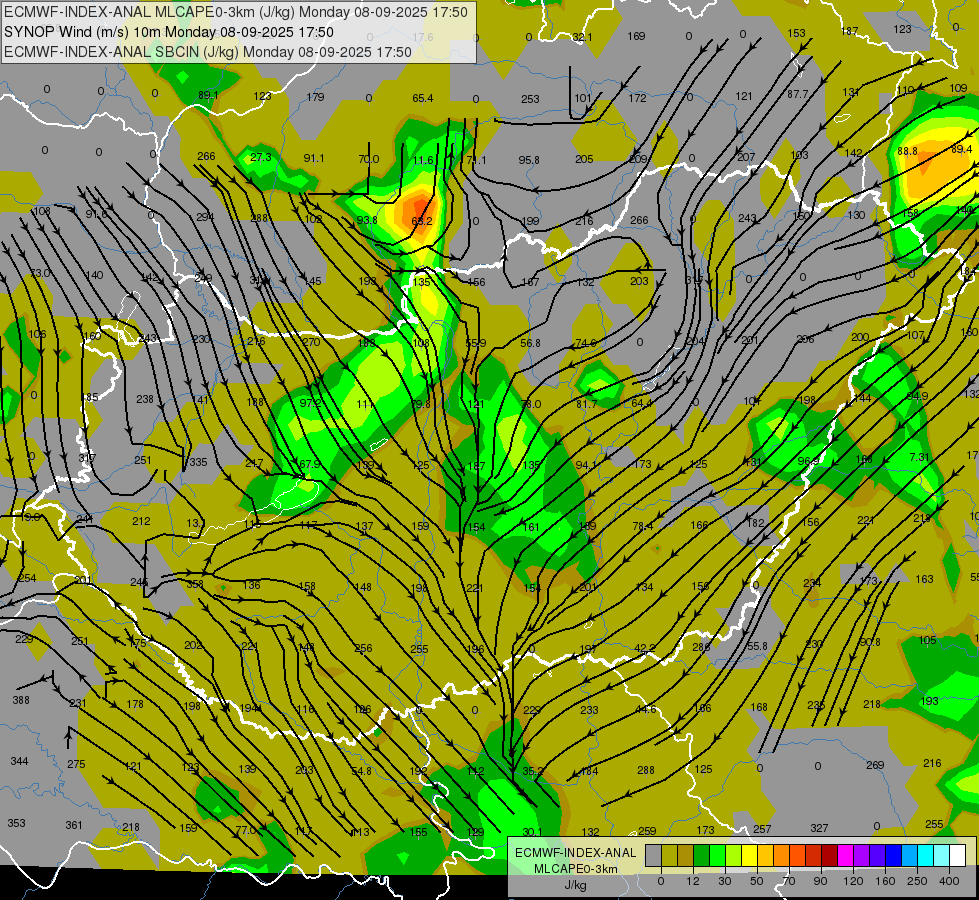Click the dark red legend swatch
Screen dimensions: 979x900
pos(830,855)
